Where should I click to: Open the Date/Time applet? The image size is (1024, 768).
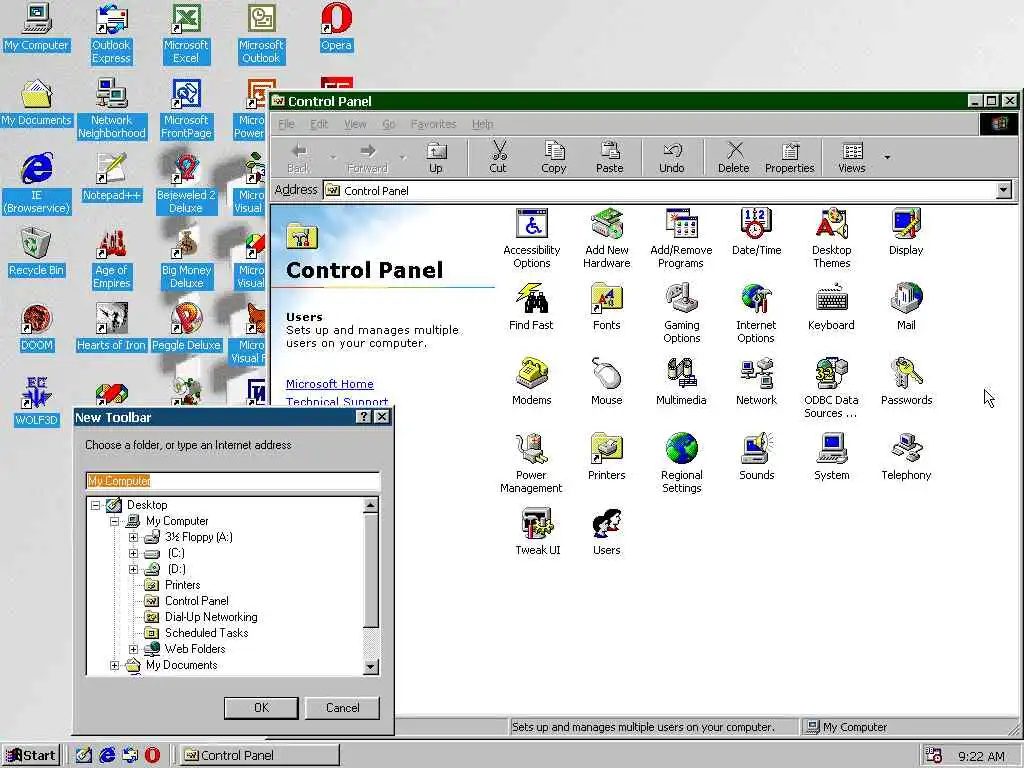click(756, 232)
